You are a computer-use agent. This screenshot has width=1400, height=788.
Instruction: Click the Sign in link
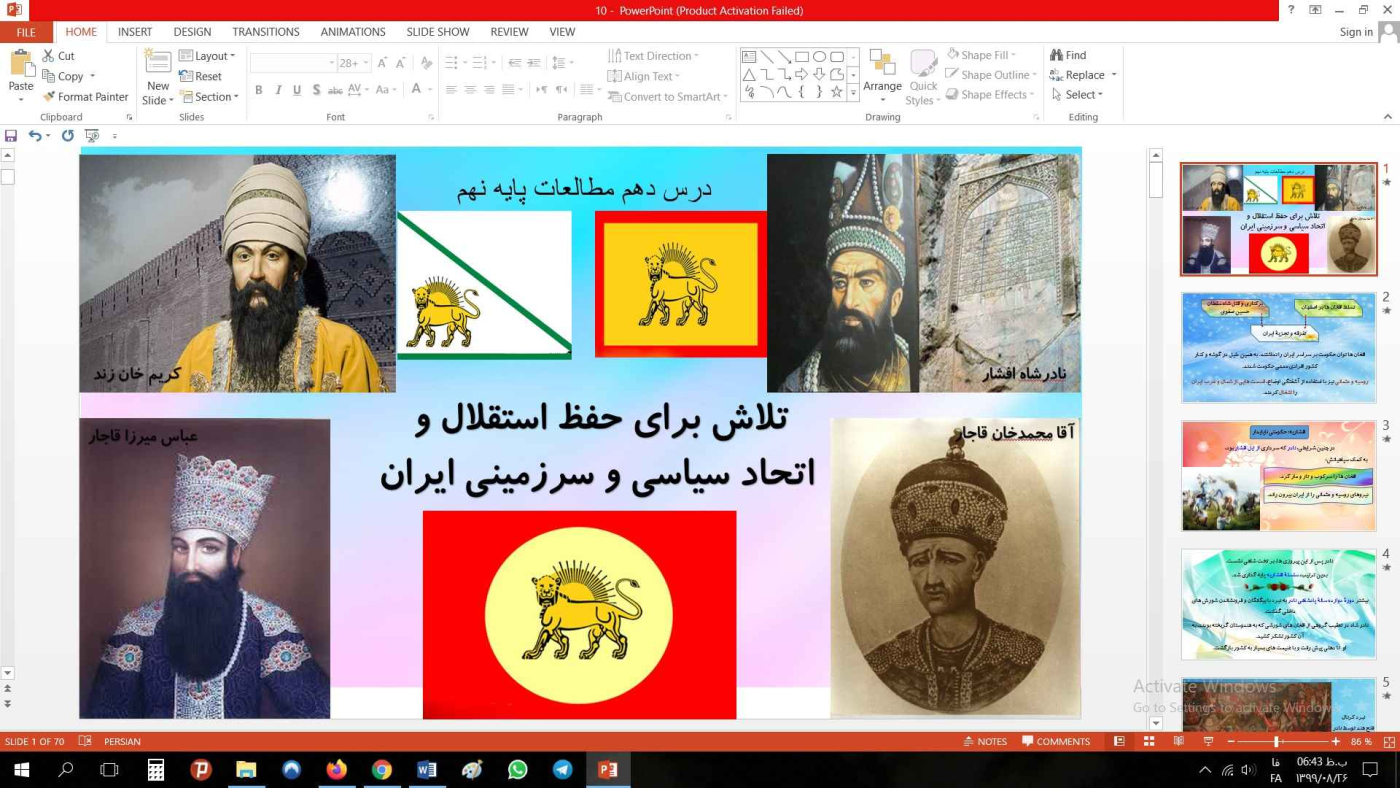click(1356, 32)
